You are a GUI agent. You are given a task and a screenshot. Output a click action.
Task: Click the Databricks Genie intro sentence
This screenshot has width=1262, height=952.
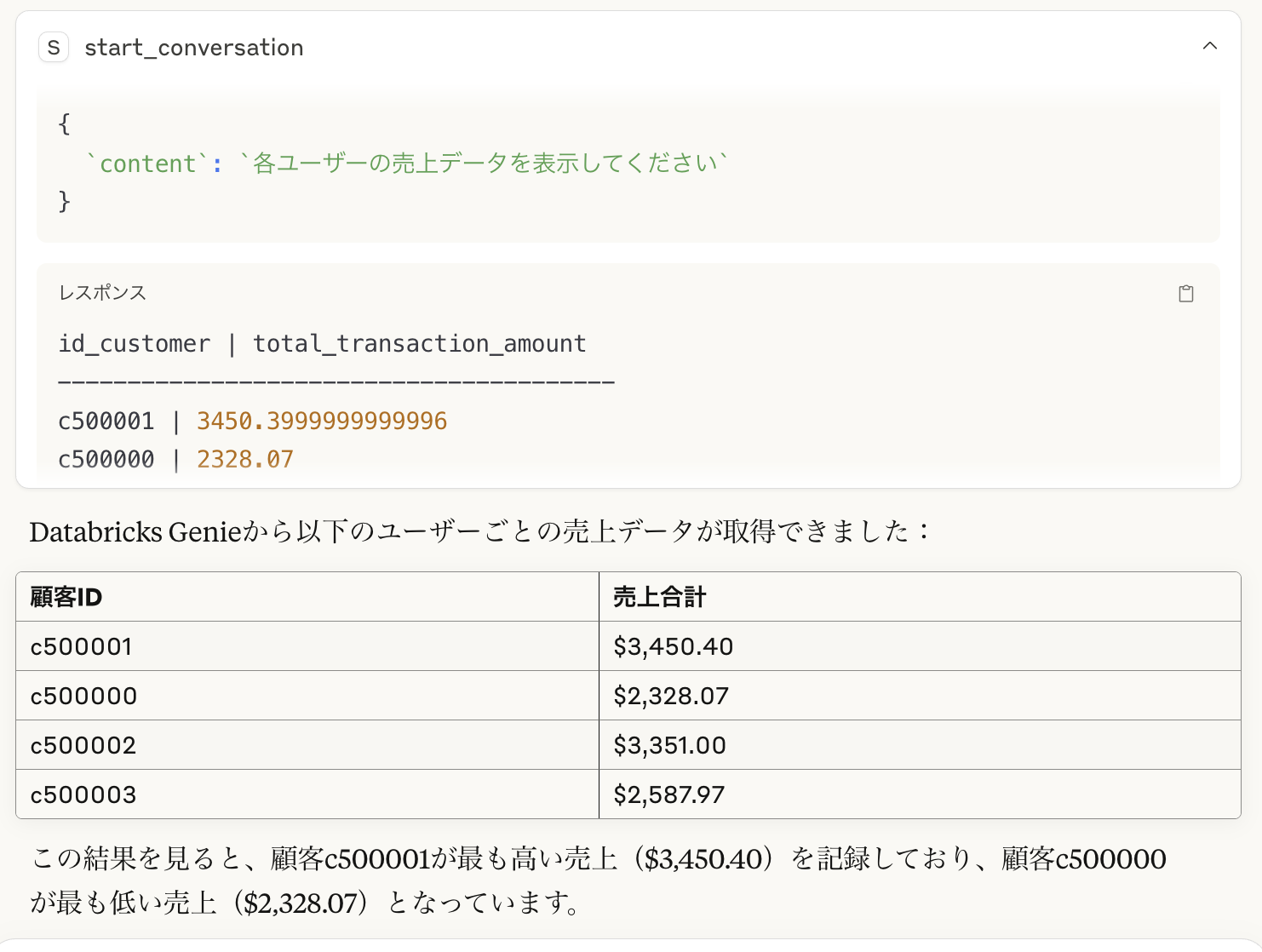(480, 531)
